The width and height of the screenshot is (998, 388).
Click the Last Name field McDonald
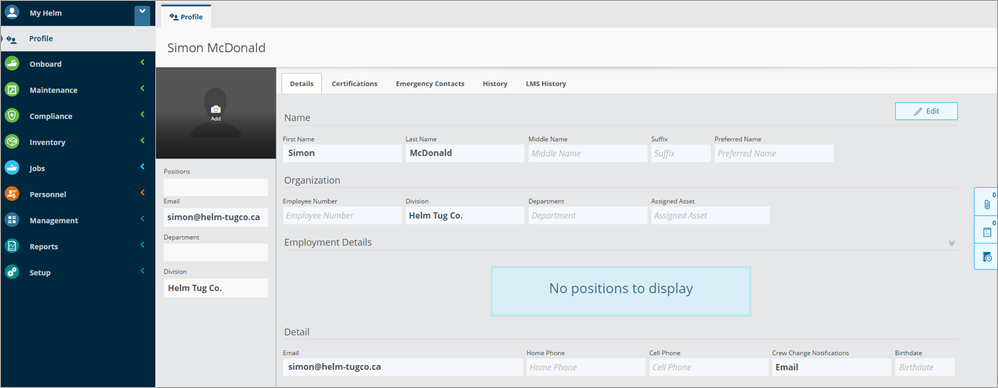[465, 153]
